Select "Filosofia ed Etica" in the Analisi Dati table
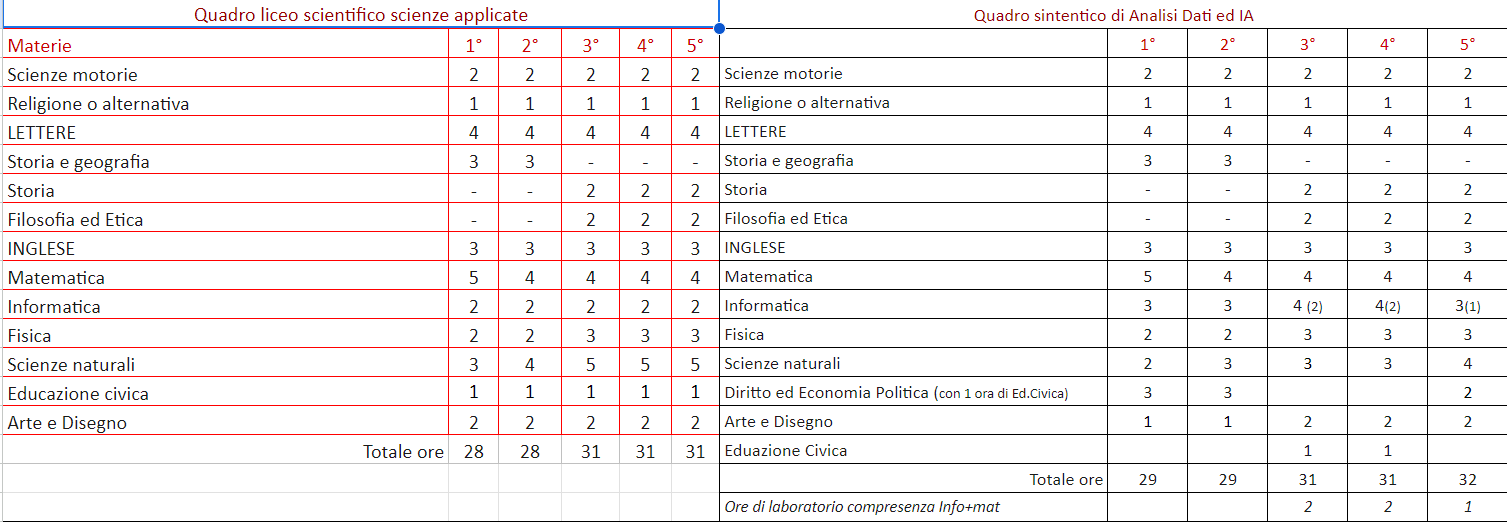 (x=786, y=219)
